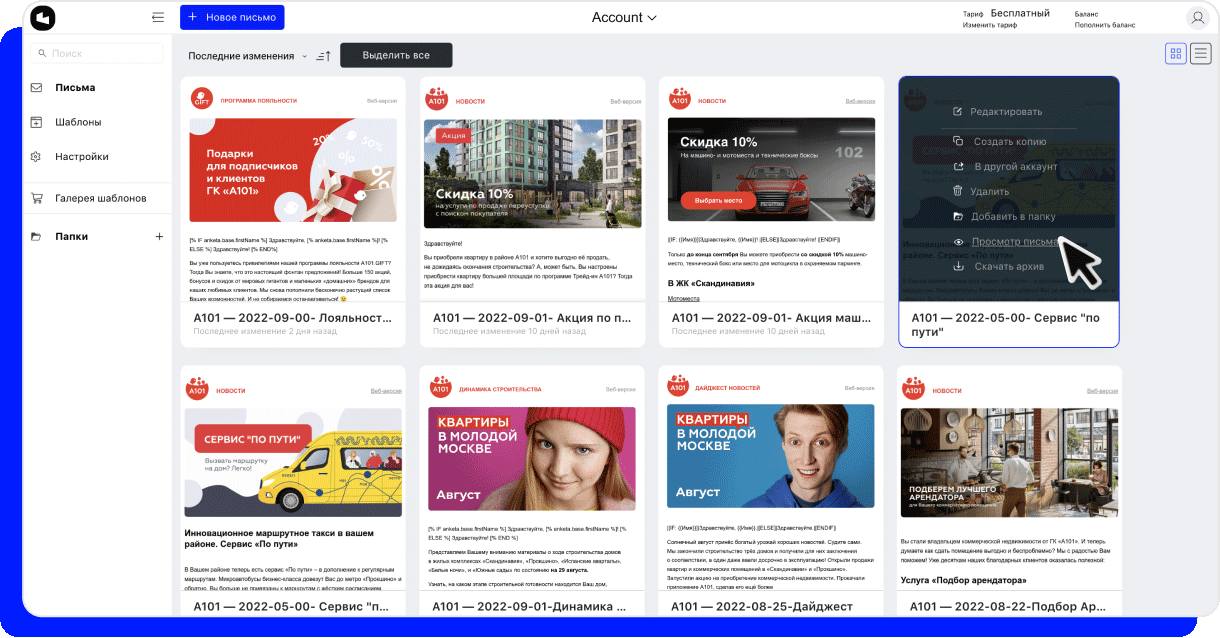Screen dimensions: 1220x638
Task: Select the A101 — 2022-09-00- Лояльность title
Action: click(292, 317)
